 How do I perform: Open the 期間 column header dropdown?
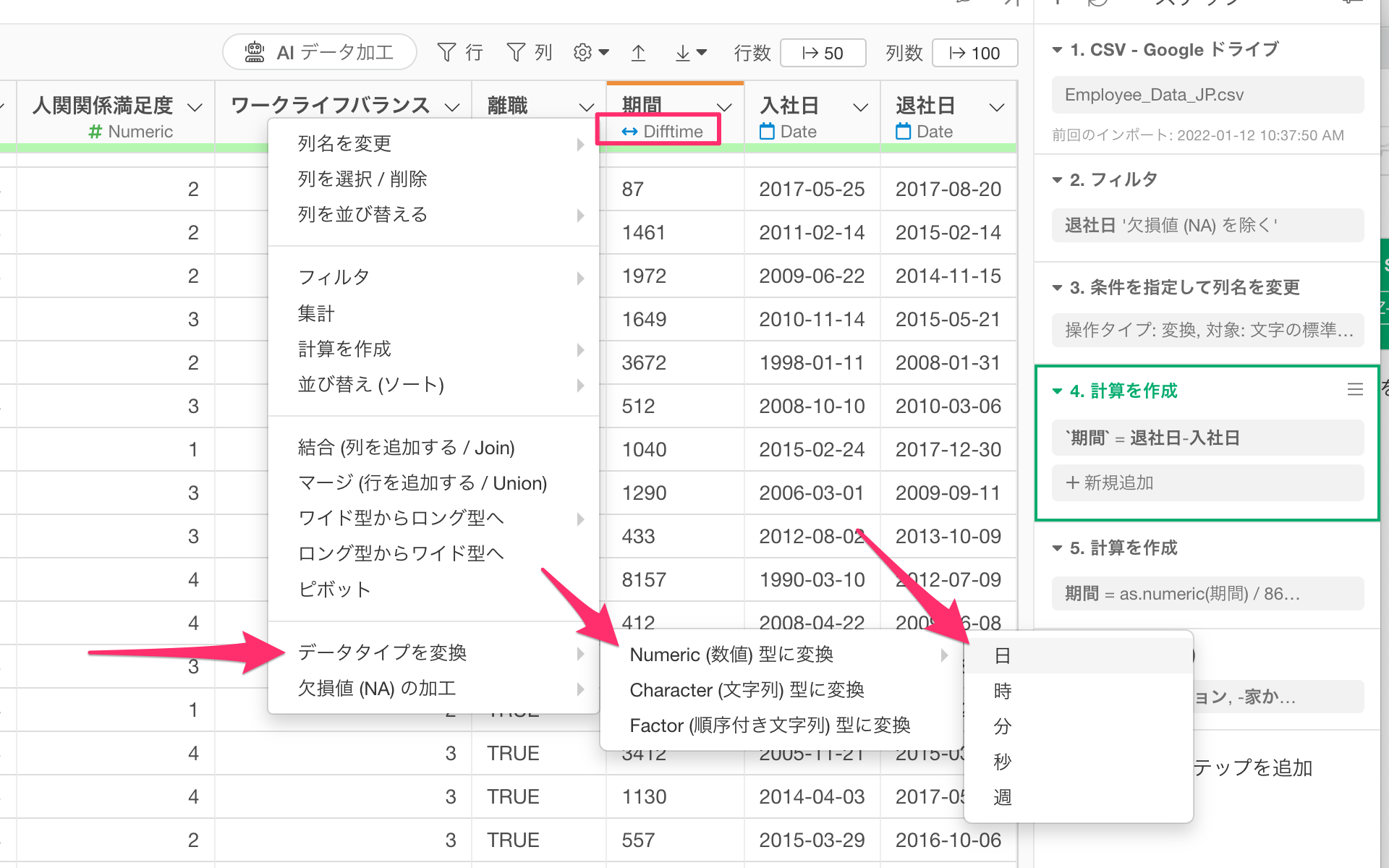(724, 107)
